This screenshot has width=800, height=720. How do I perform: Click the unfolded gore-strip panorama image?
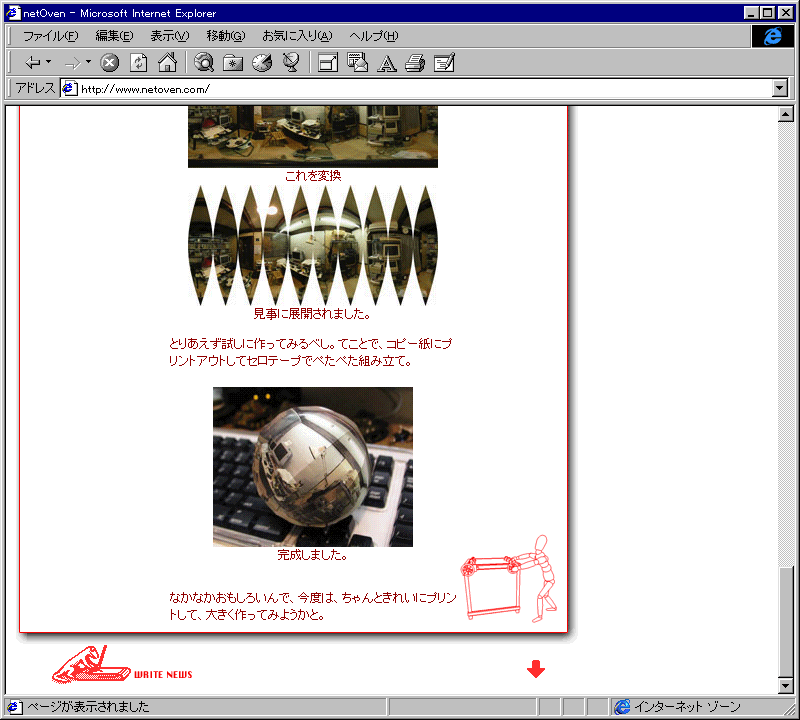click(313, 245)
